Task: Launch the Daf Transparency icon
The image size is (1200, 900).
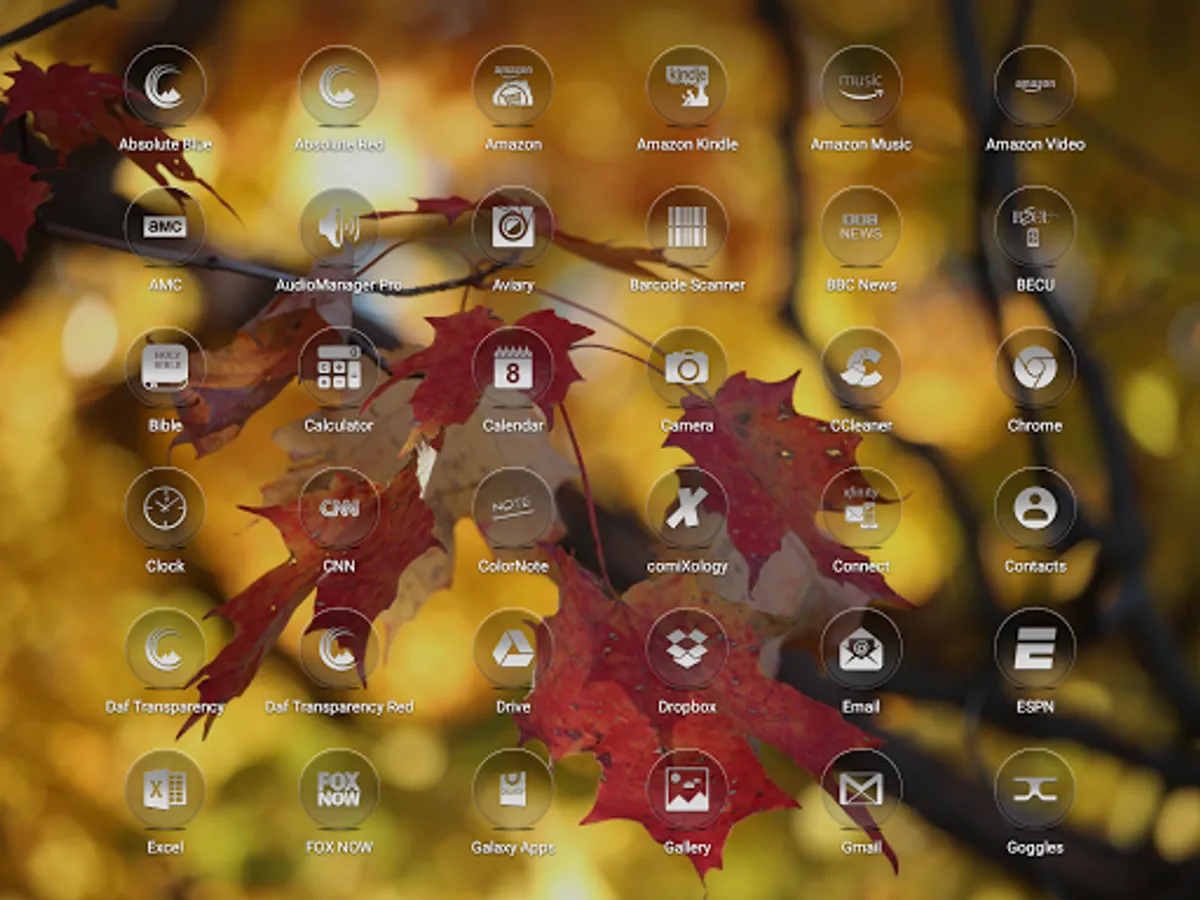Action: click(165, 649)
